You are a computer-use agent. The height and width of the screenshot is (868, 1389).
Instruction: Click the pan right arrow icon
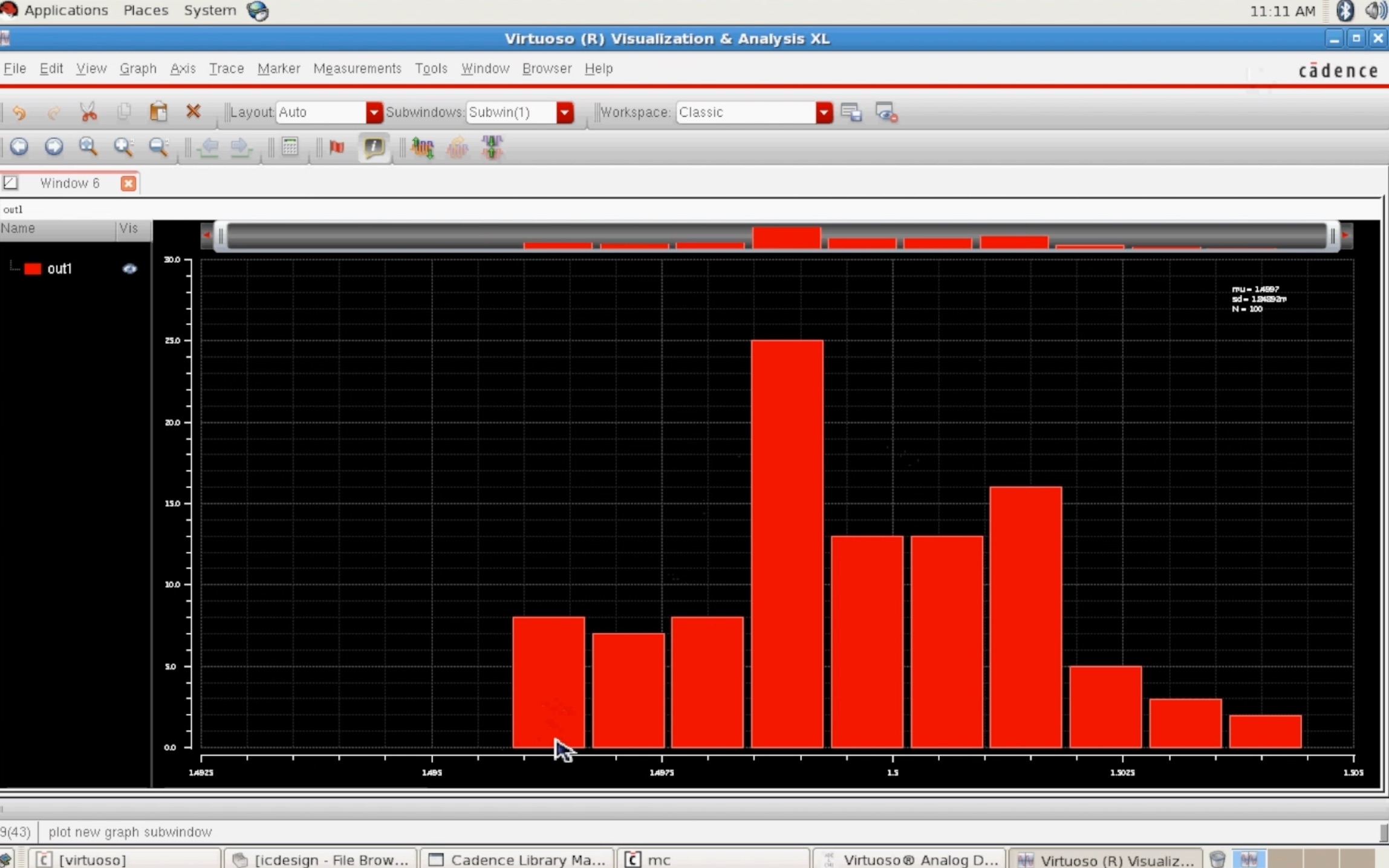[x=241, y=147]
